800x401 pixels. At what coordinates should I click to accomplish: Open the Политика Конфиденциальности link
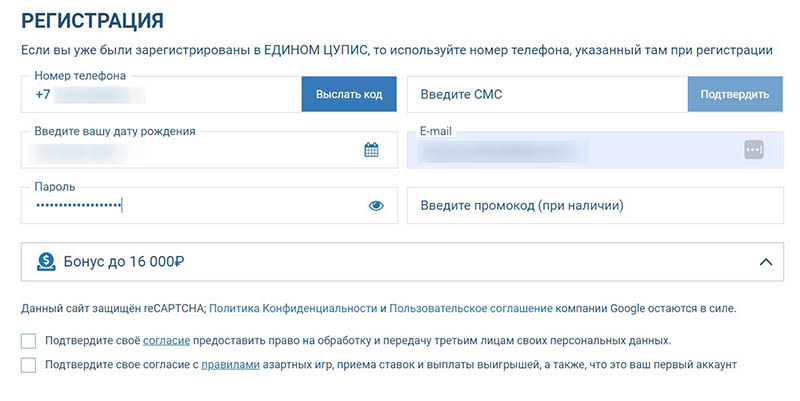click(x=293, y=309)
